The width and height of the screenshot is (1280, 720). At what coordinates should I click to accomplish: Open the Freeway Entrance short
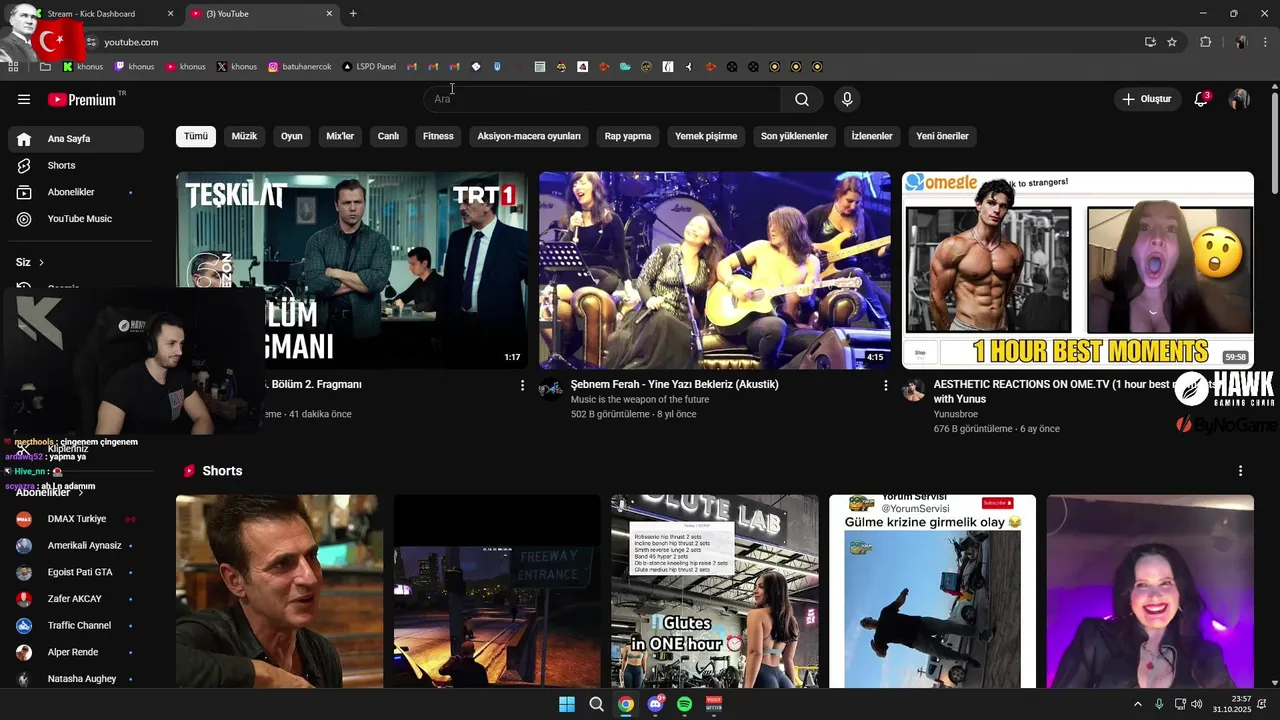497,591
